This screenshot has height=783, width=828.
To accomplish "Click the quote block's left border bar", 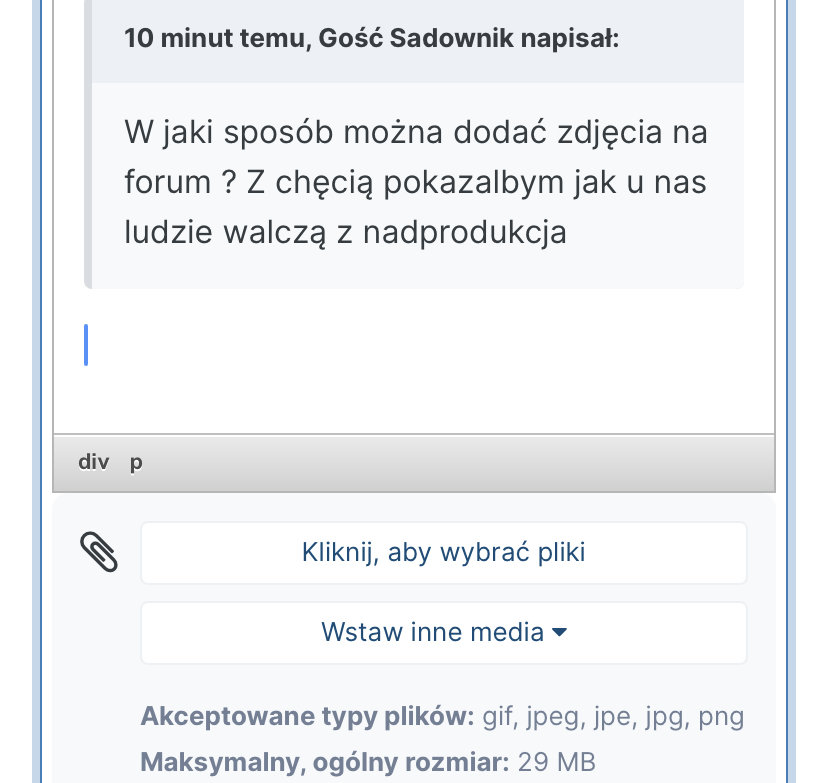I will [x=88, y=186].
